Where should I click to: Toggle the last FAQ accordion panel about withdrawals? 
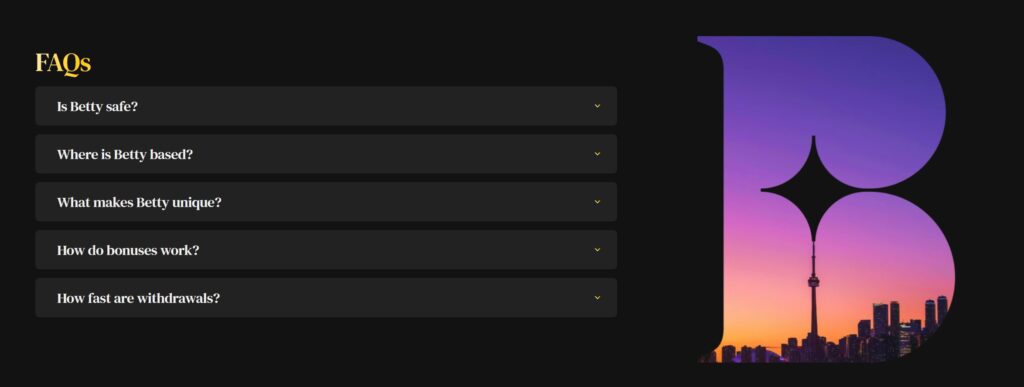pyautogui.click(x=326, y=298)
